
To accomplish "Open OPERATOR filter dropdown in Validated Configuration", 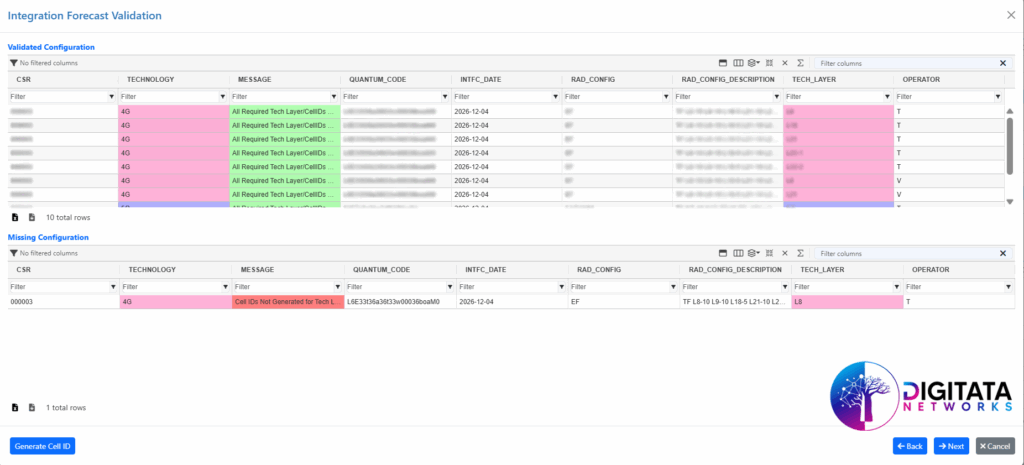I will pyautogui.click(x=997, y=97).
